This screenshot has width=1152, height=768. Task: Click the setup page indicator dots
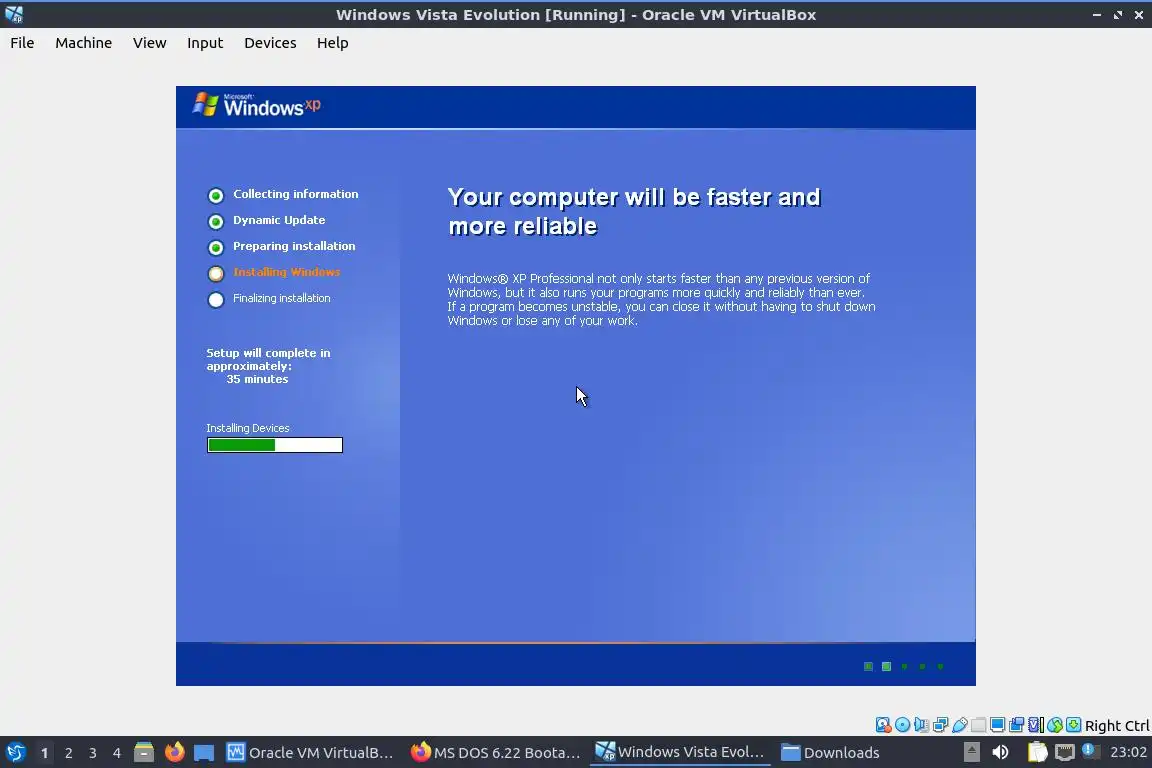coord(904,667)
